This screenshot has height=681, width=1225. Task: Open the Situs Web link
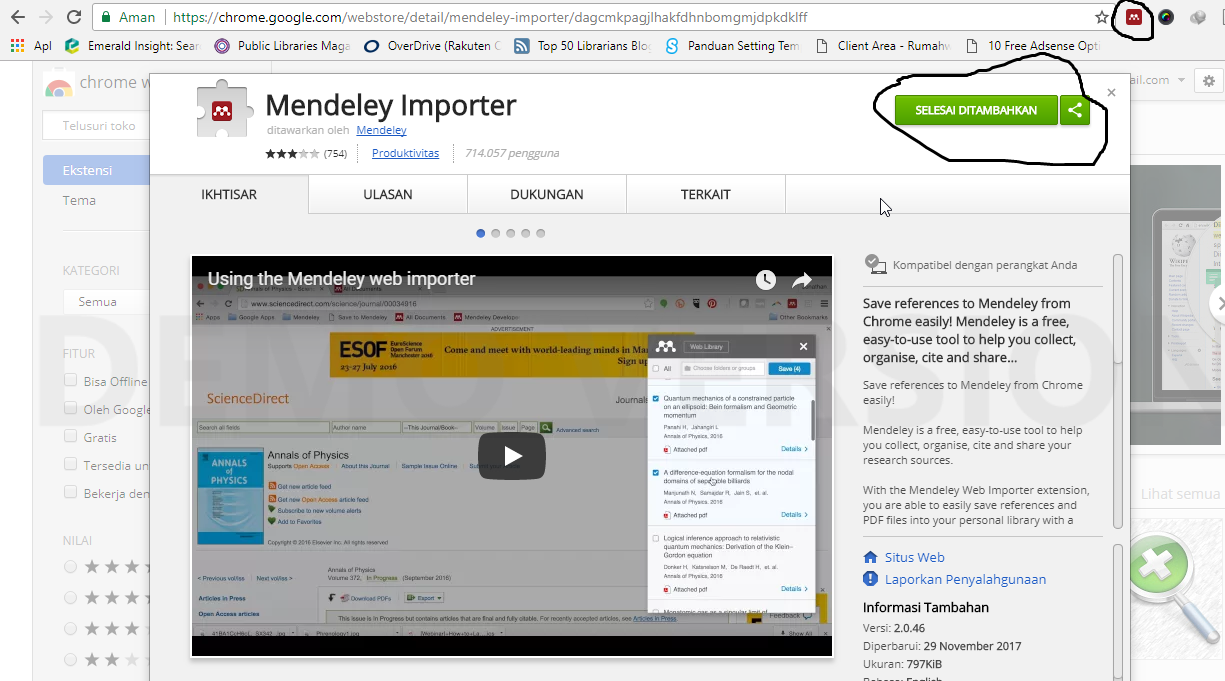click(914, 557)
